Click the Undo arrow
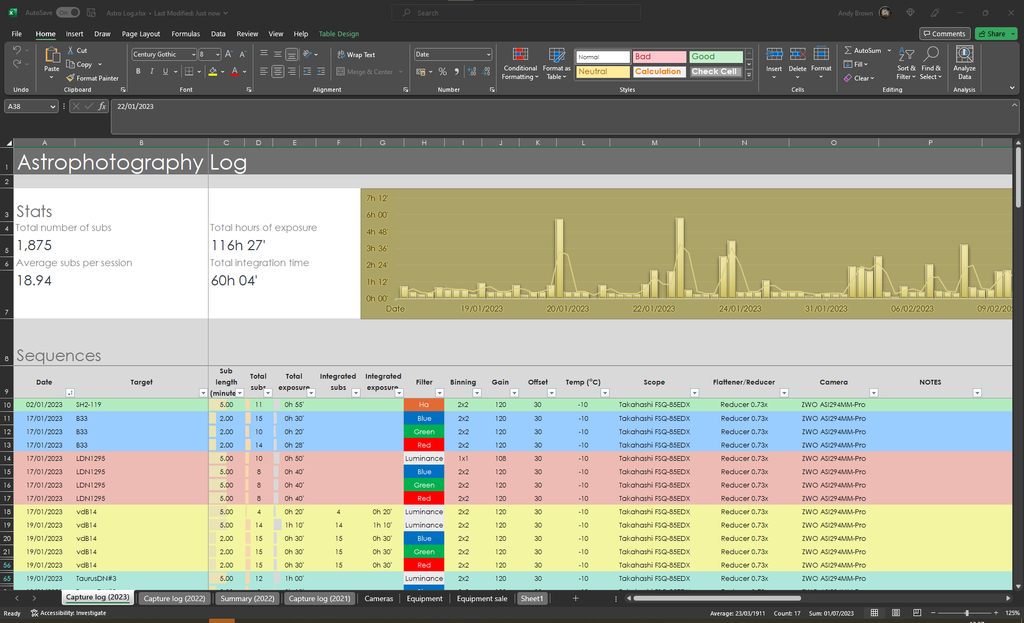Image resolution: width=1024 pixels, height=623 pixels. pyautogui.click(x=17, y=50)
